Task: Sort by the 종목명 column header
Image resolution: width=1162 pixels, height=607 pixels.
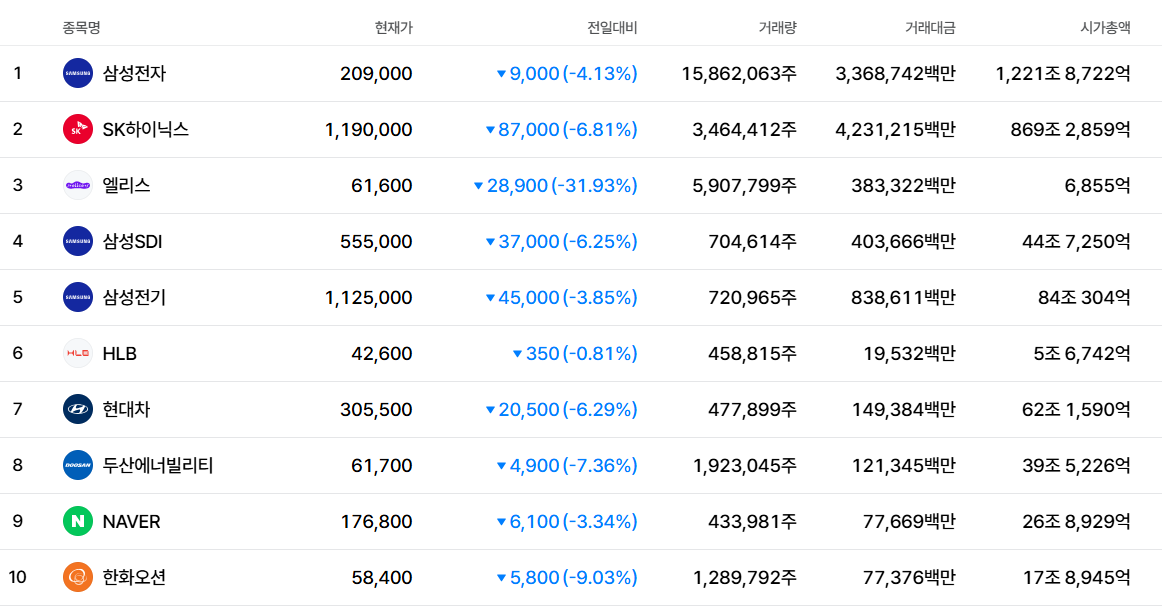Action: (x=82, y=28)
